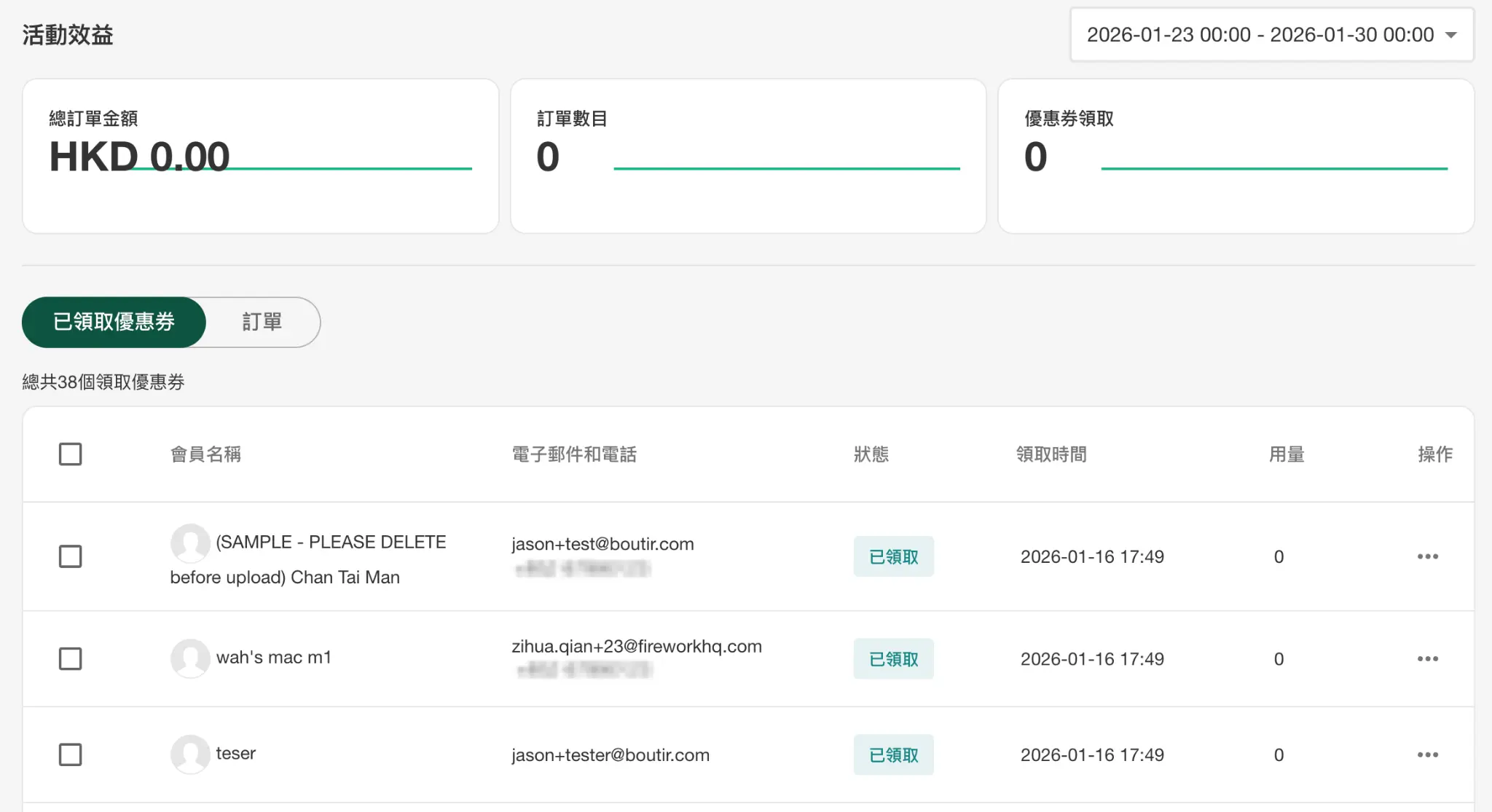Check the box for Chan Tai Man row
The image size is (1492, 812).
pos(71,556)
